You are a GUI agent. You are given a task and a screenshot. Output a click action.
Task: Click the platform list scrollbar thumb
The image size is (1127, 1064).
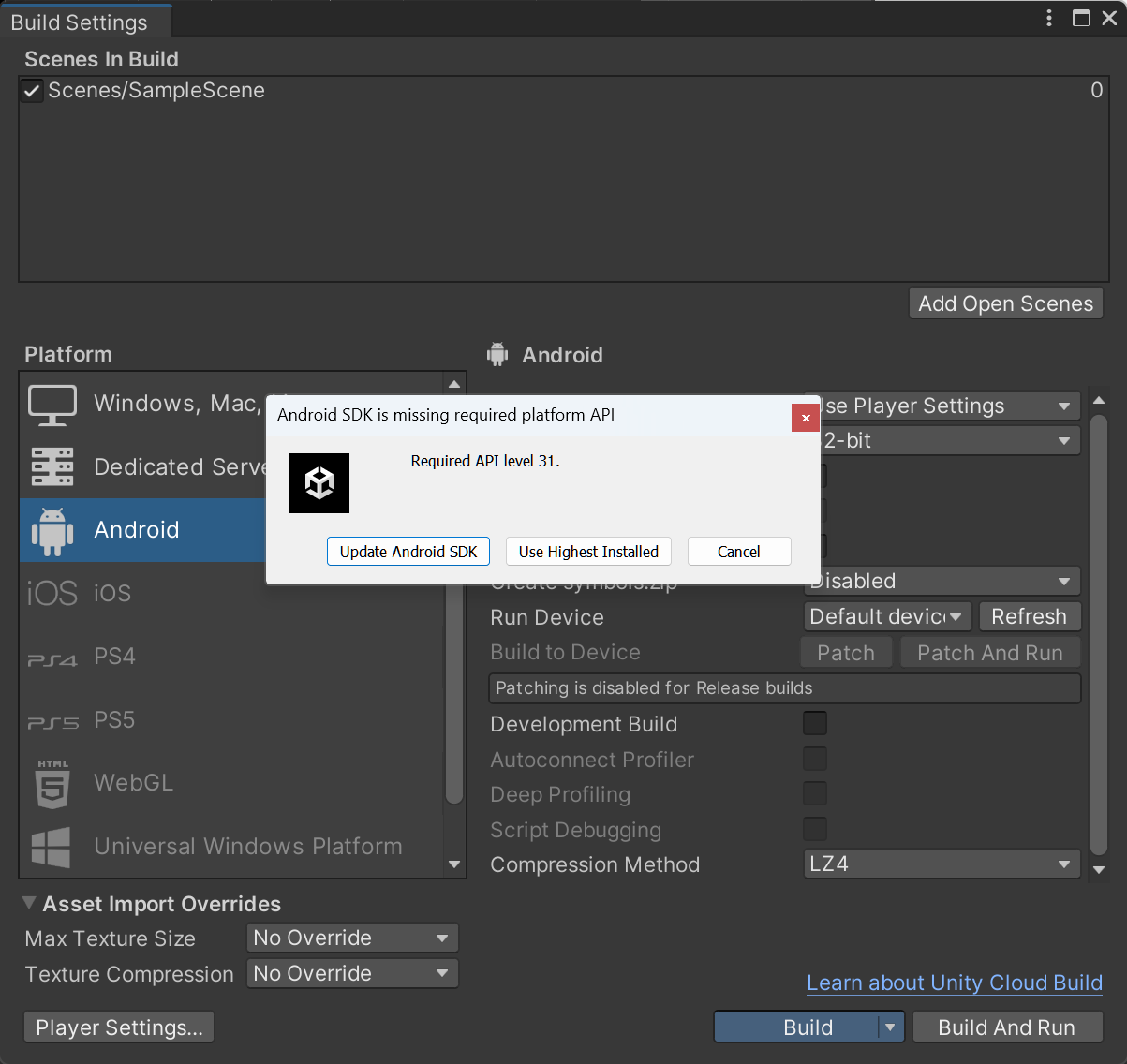(454, 693)
